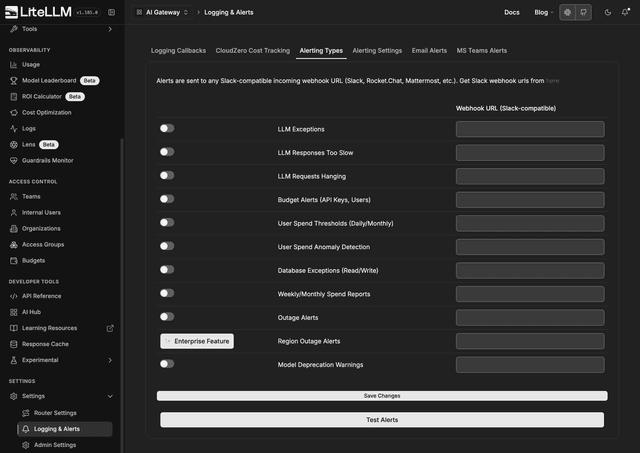
Task: Expand the Experimental section chevron
Action: click(110, 360)
